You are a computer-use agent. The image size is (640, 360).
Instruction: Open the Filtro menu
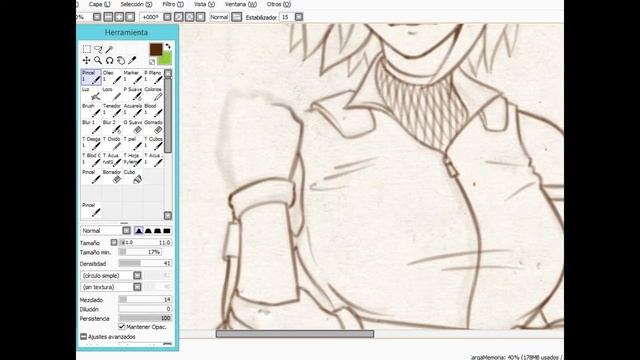coord(173,4)
